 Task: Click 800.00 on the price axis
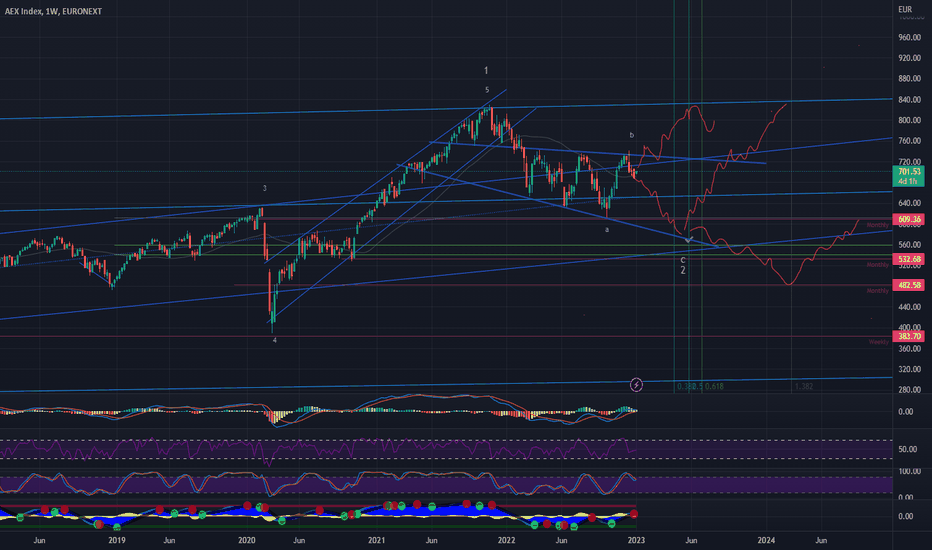click(x=909, y=120)
